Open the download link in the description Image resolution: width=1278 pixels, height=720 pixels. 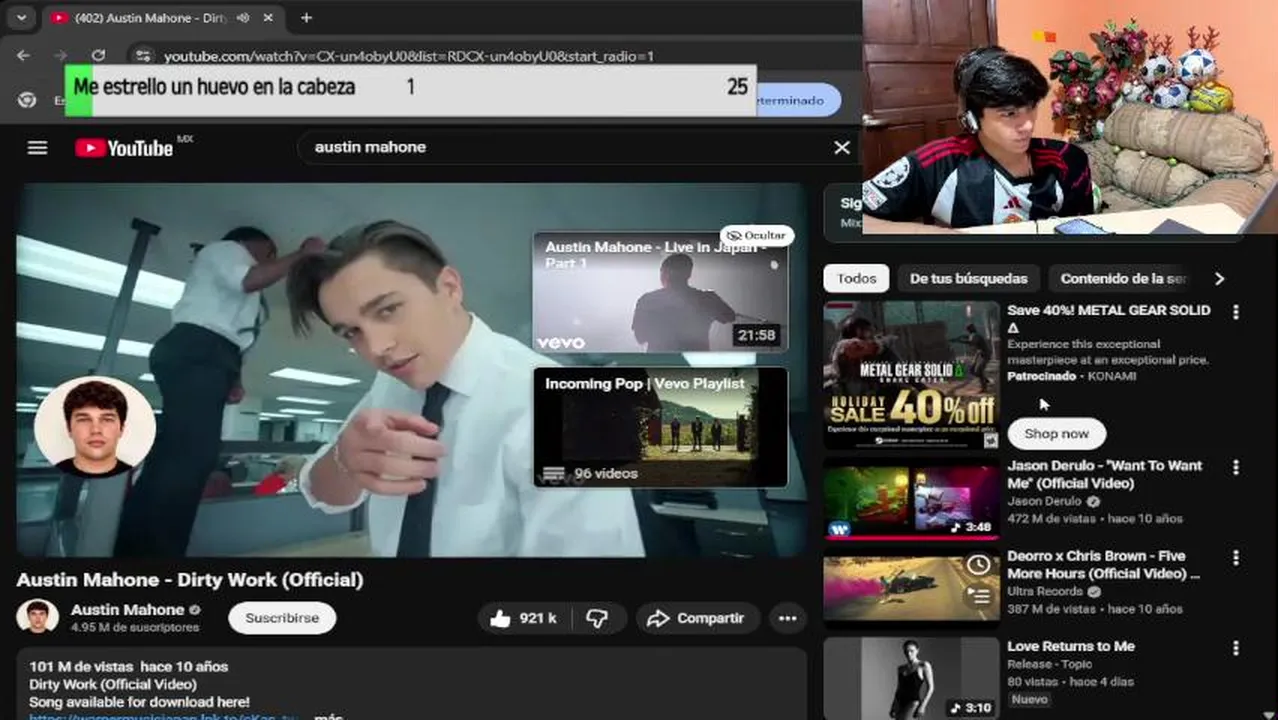pos(164,716)
